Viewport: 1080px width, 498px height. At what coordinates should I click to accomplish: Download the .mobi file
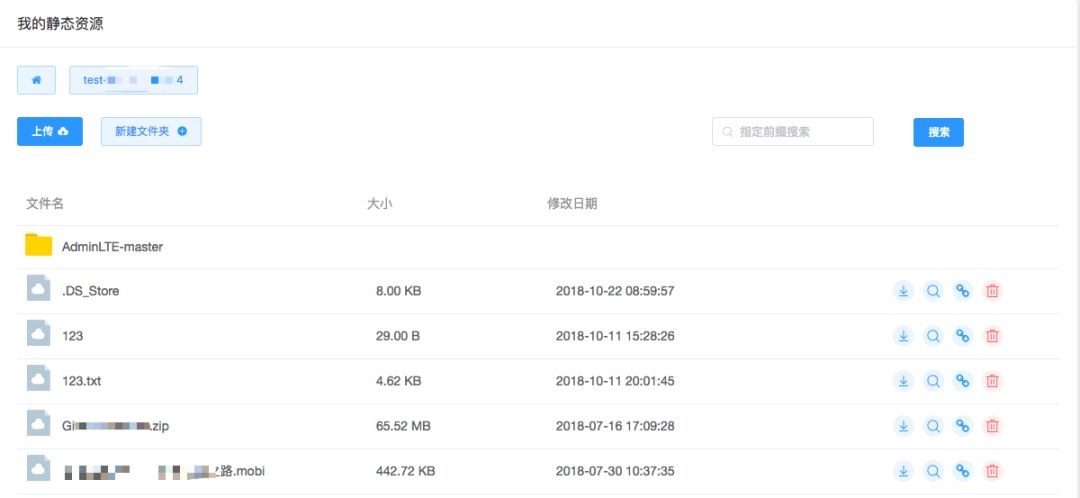pyautogui.click(x=903, y=471)
